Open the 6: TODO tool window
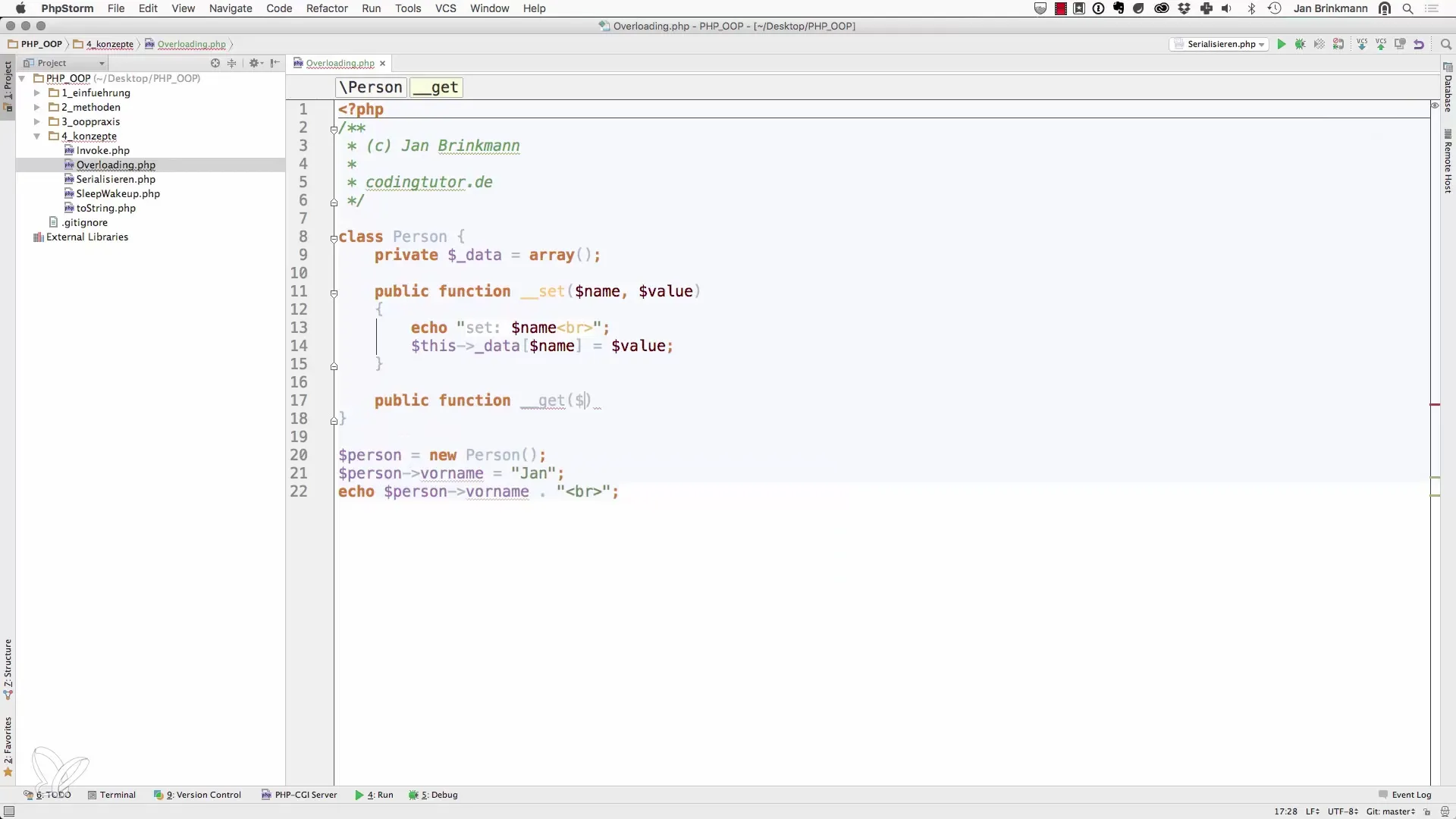Screen dimensions: 1456x819 point(47,795)
